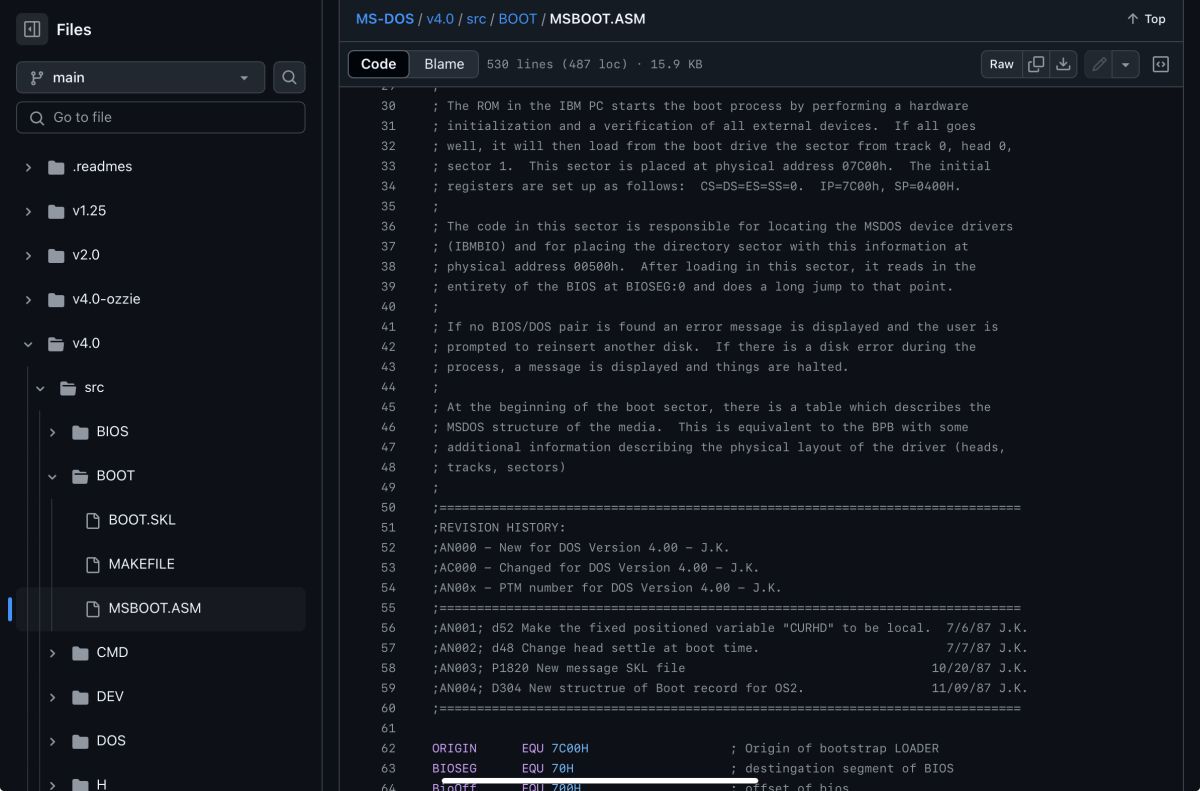Expand the DOS folder chevron
The width and height of the screenshot is (1200, 791).
click(52, 740)
